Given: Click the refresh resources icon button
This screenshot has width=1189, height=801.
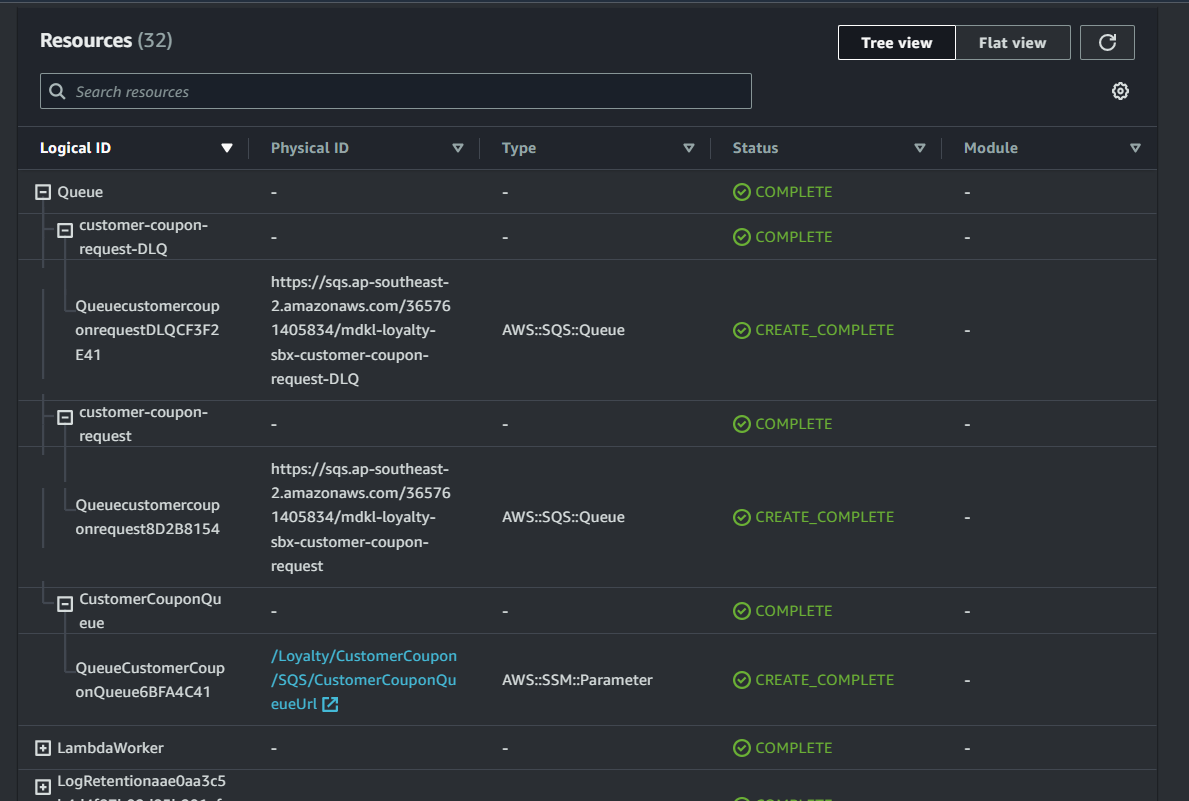Looking at the screenshot, I should (1107, 43).
